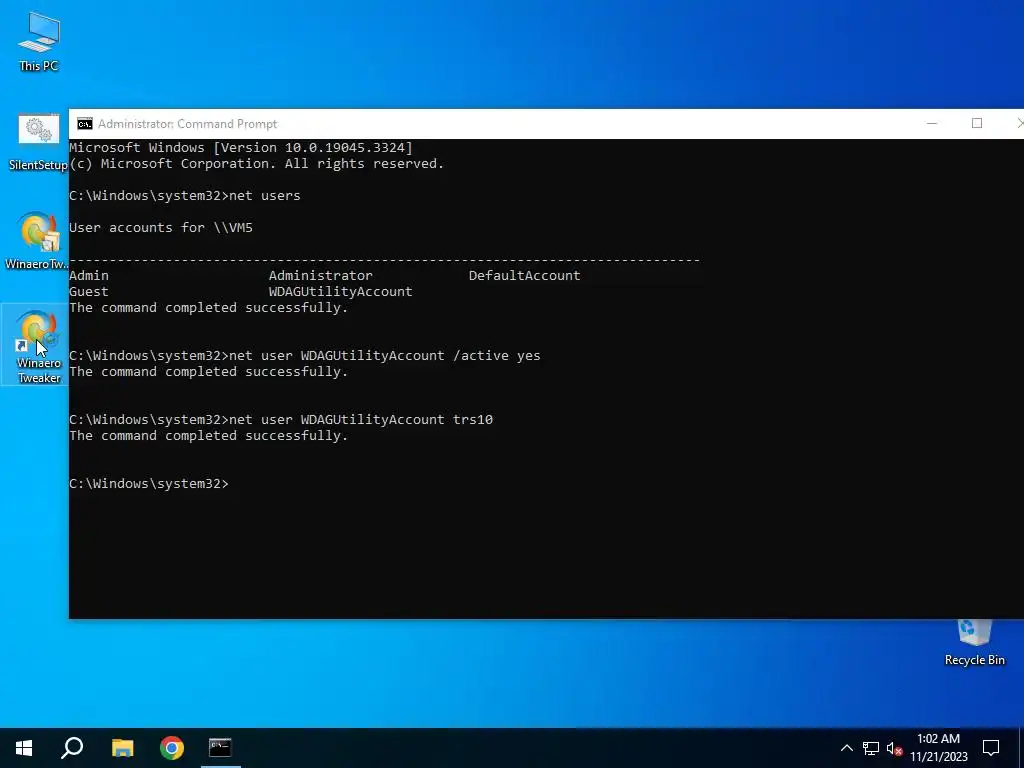Show hidden system tray icons
The height and width of the screenshot is (768, 1024).
(x=846, y=748)
